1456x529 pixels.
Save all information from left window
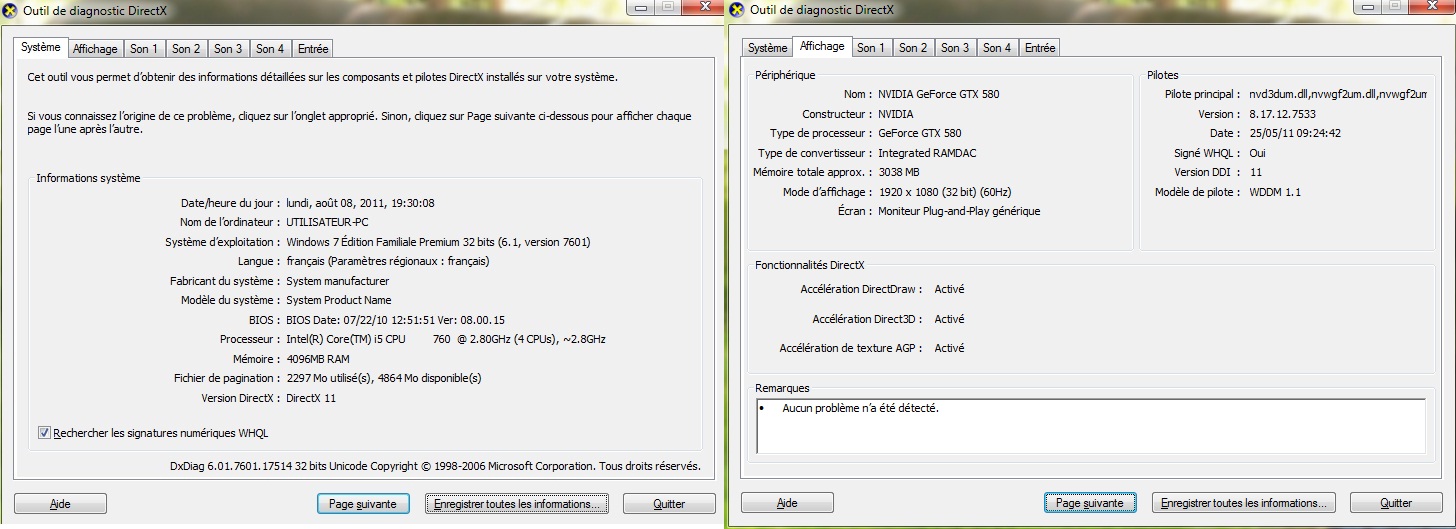pos(516,504)
